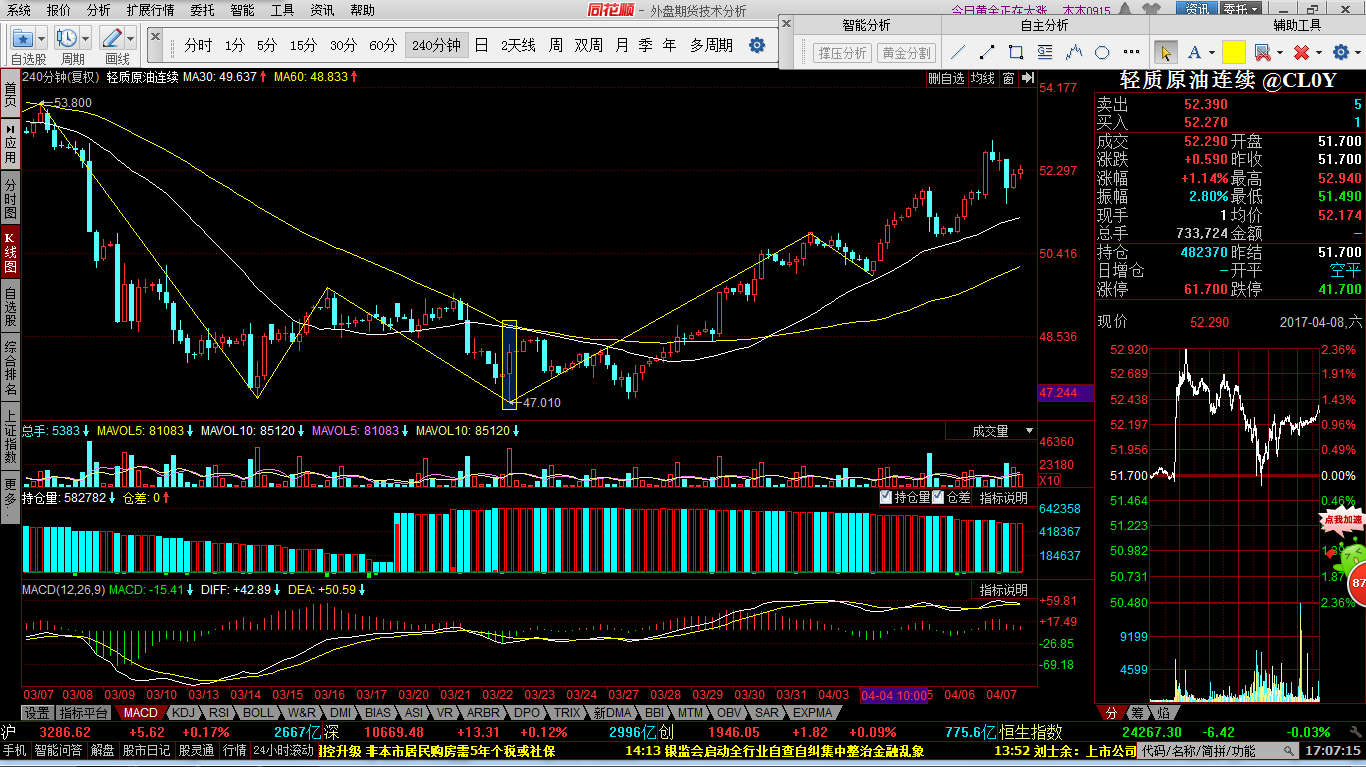Select the 60分 period
The width and height of the screenshot is (1366, 767).
383,45
